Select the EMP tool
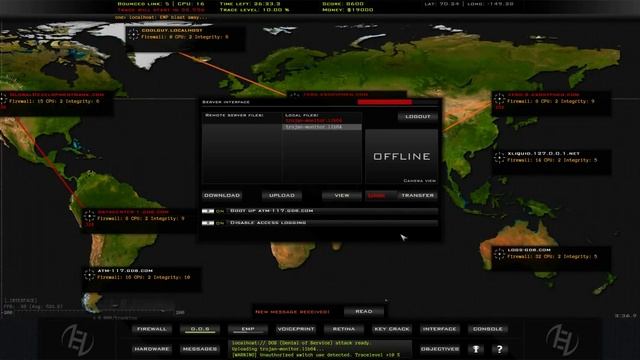This screenshot has height=360, width=640. (x=248, y=329)
